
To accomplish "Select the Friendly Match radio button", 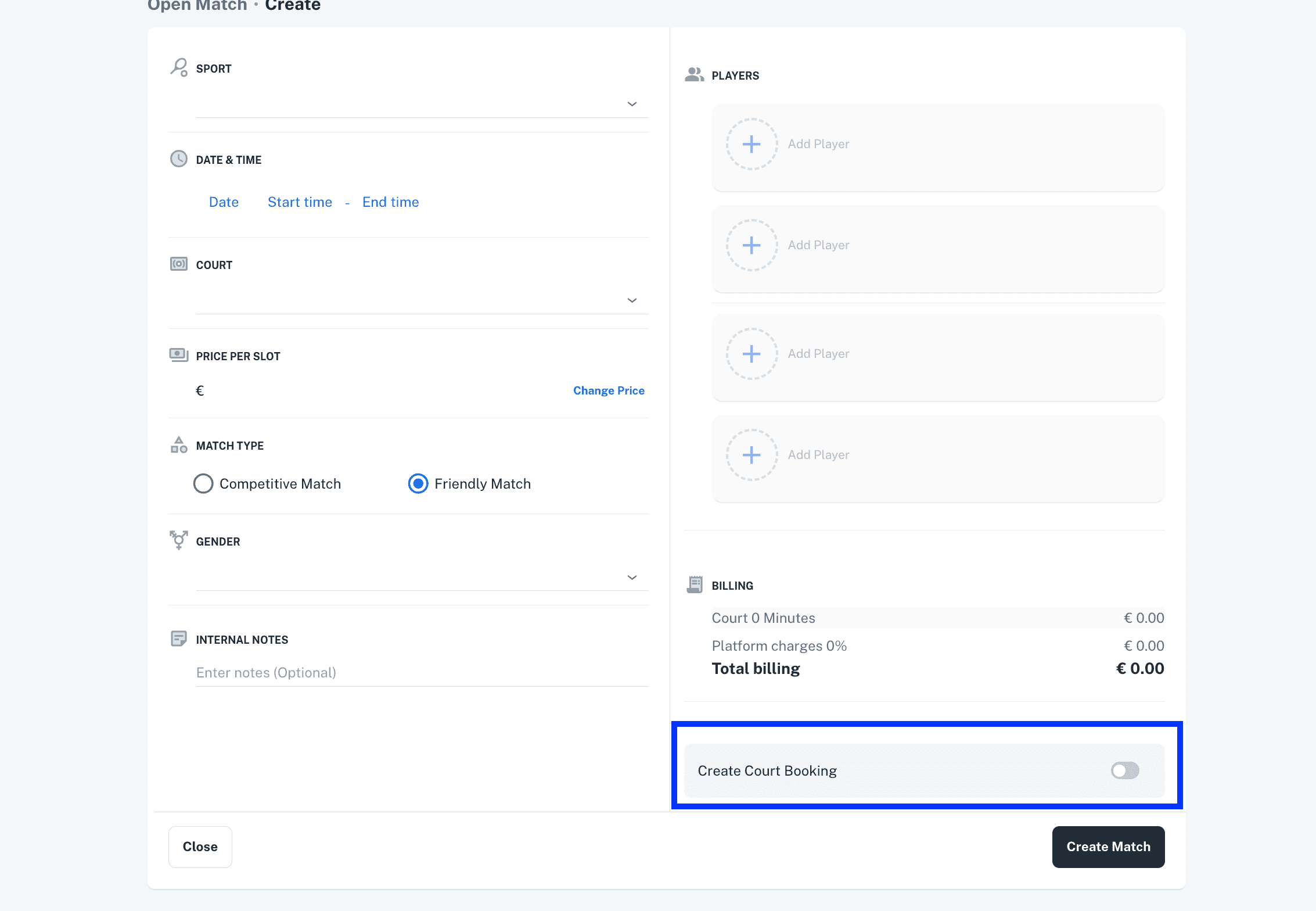I will coord(418,483).
